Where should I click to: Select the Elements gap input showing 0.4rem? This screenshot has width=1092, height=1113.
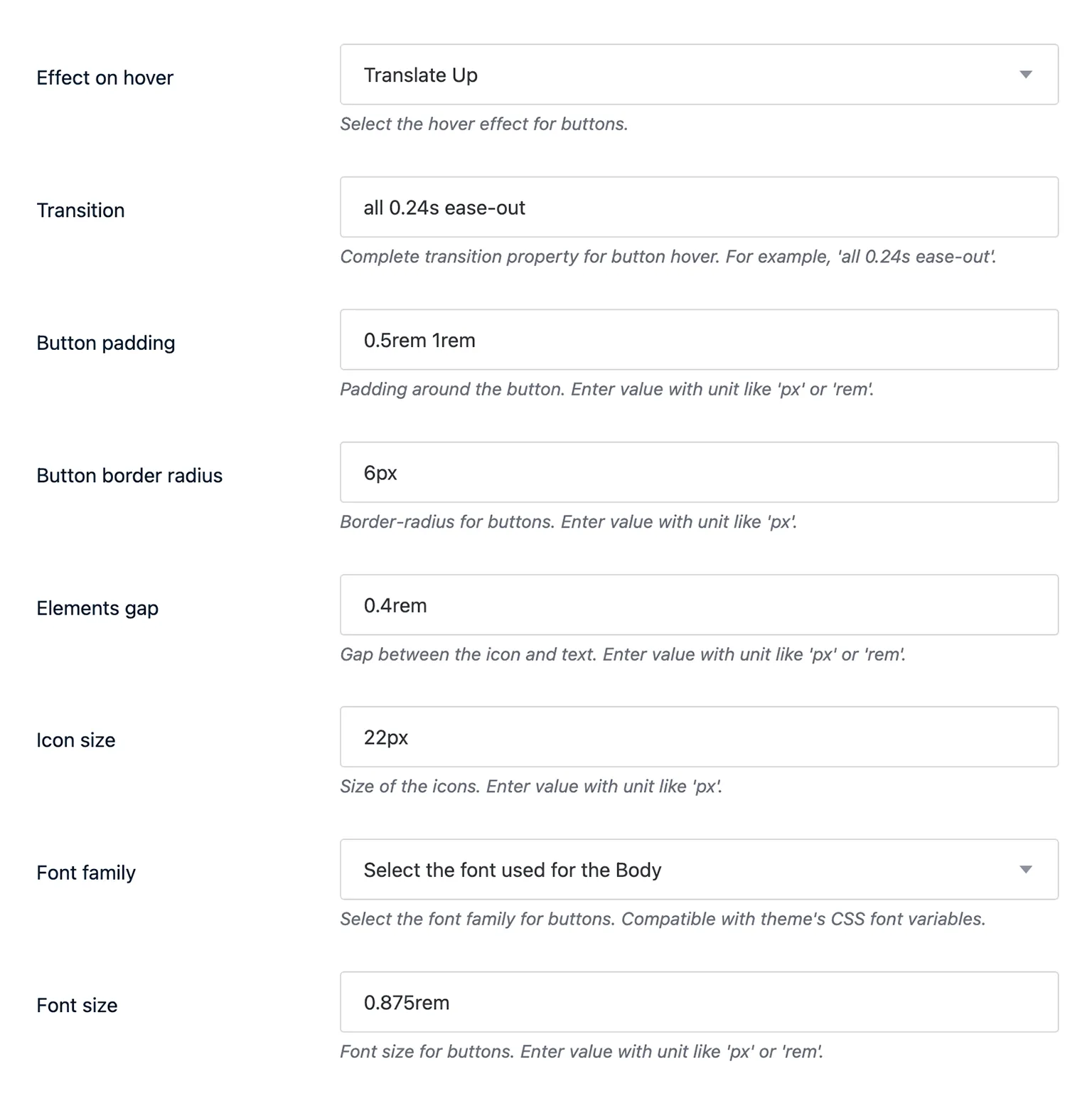point(699,605)
